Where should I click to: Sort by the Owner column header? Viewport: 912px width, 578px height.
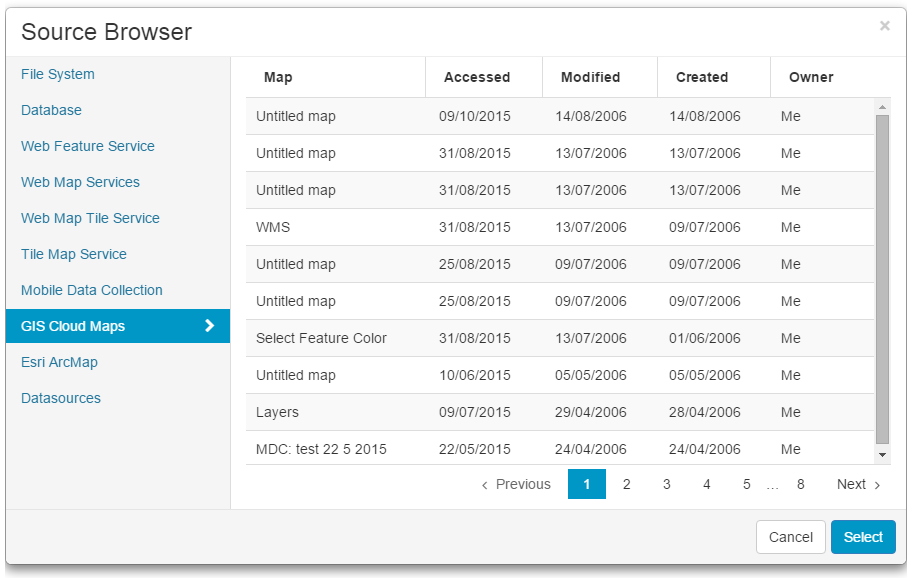[x=811, y=77]
